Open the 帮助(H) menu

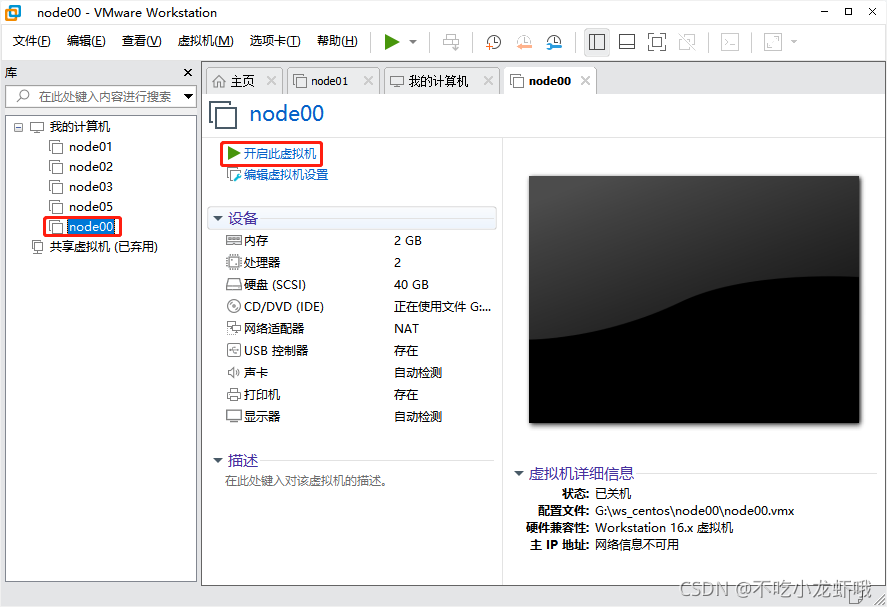pyautogui.click(x=337, y=41)
